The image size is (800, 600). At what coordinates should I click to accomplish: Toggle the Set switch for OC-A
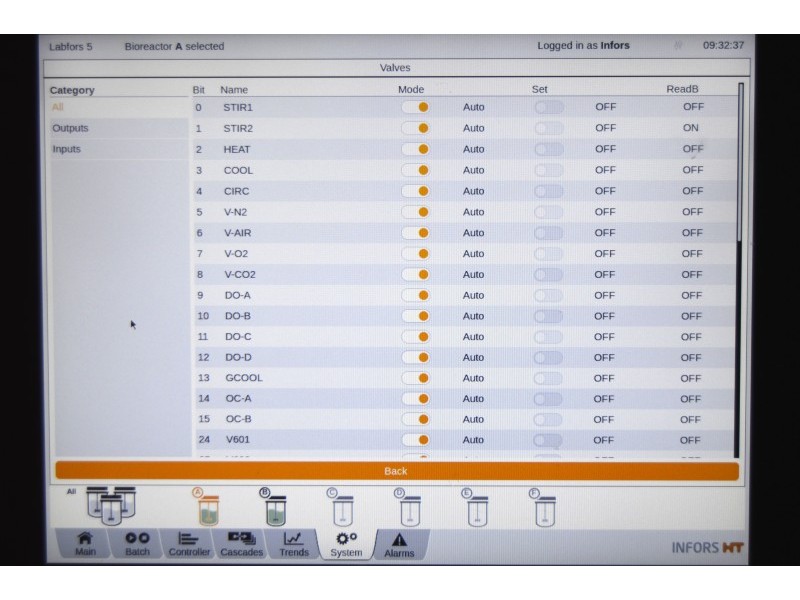coord(548,398)
